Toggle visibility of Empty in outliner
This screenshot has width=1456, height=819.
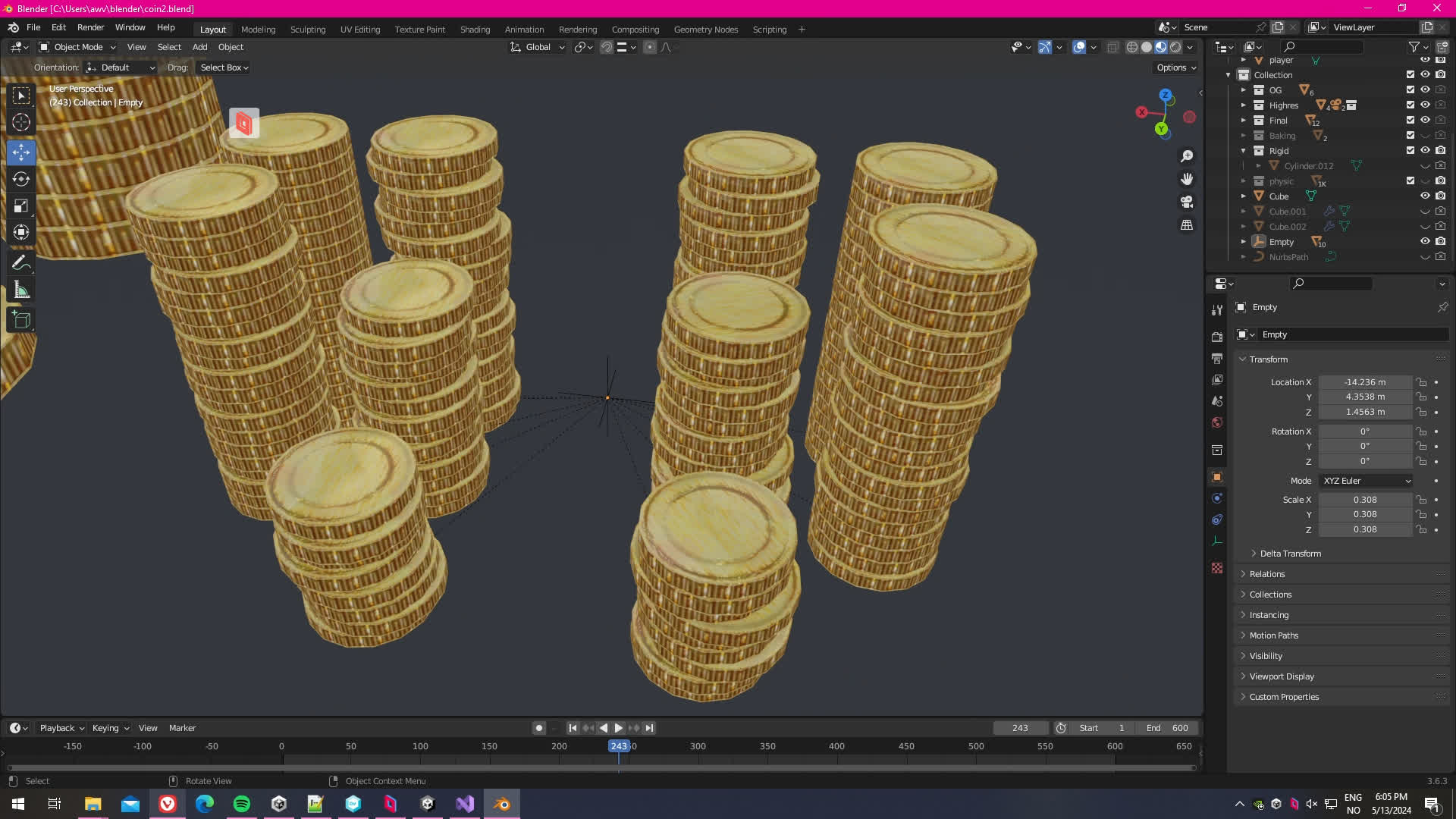point(1425,241)
